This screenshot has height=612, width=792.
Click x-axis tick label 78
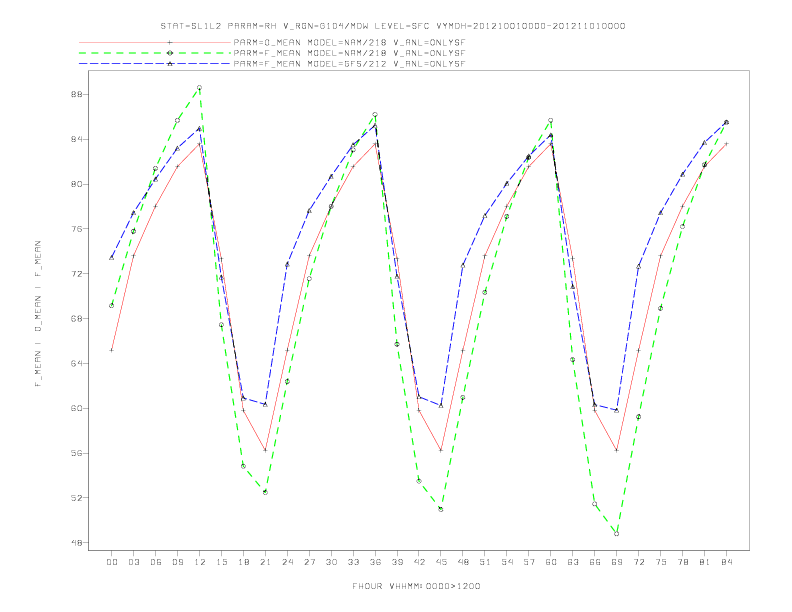point(682,562)
